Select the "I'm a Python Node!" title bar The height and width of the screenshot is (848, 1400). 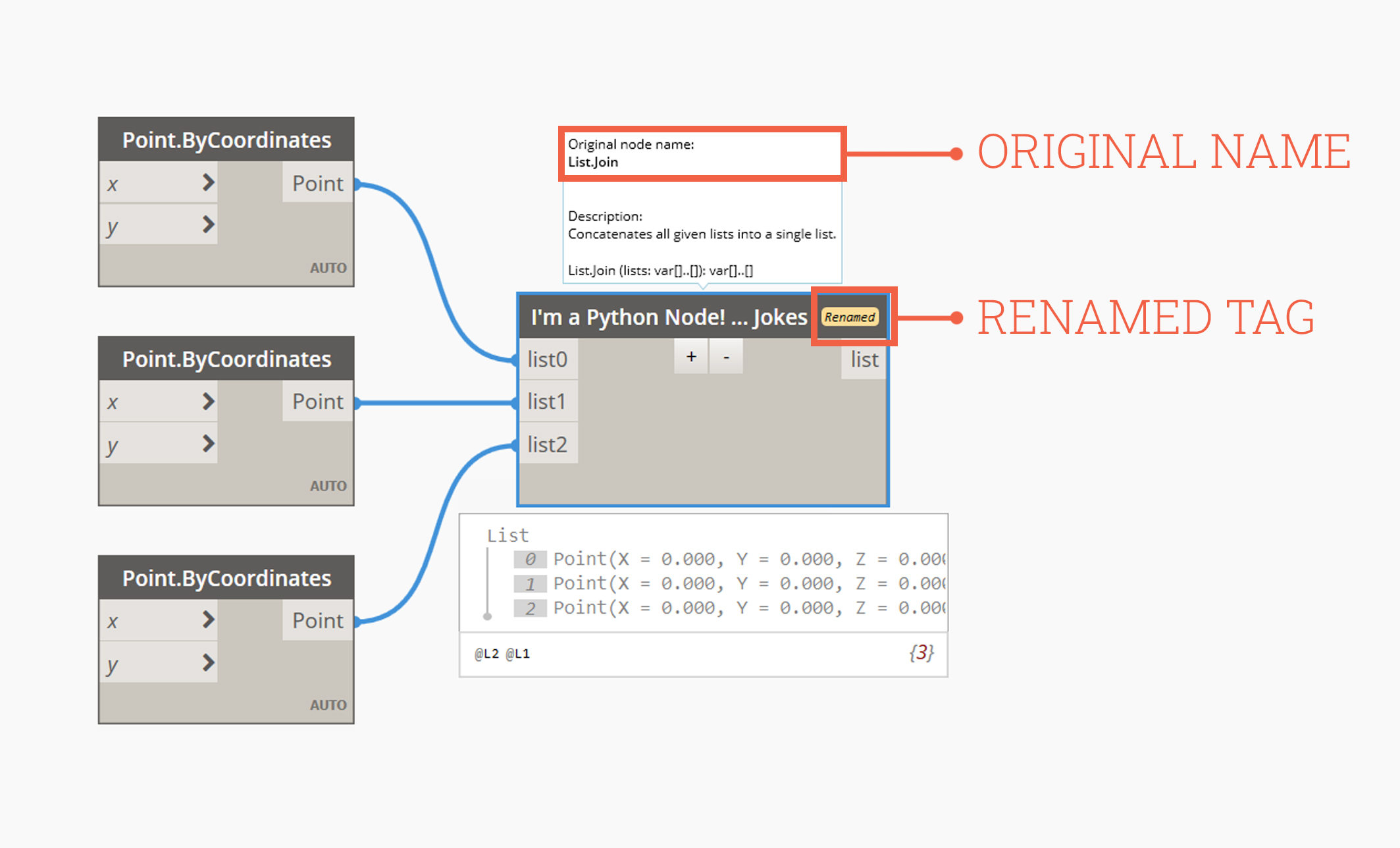coord(668,317)
